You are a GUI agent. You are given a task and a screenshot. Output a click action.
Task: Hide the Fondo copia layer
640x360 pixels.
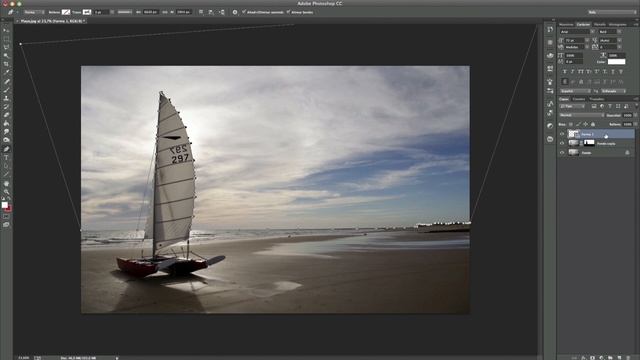pos(562,143)
